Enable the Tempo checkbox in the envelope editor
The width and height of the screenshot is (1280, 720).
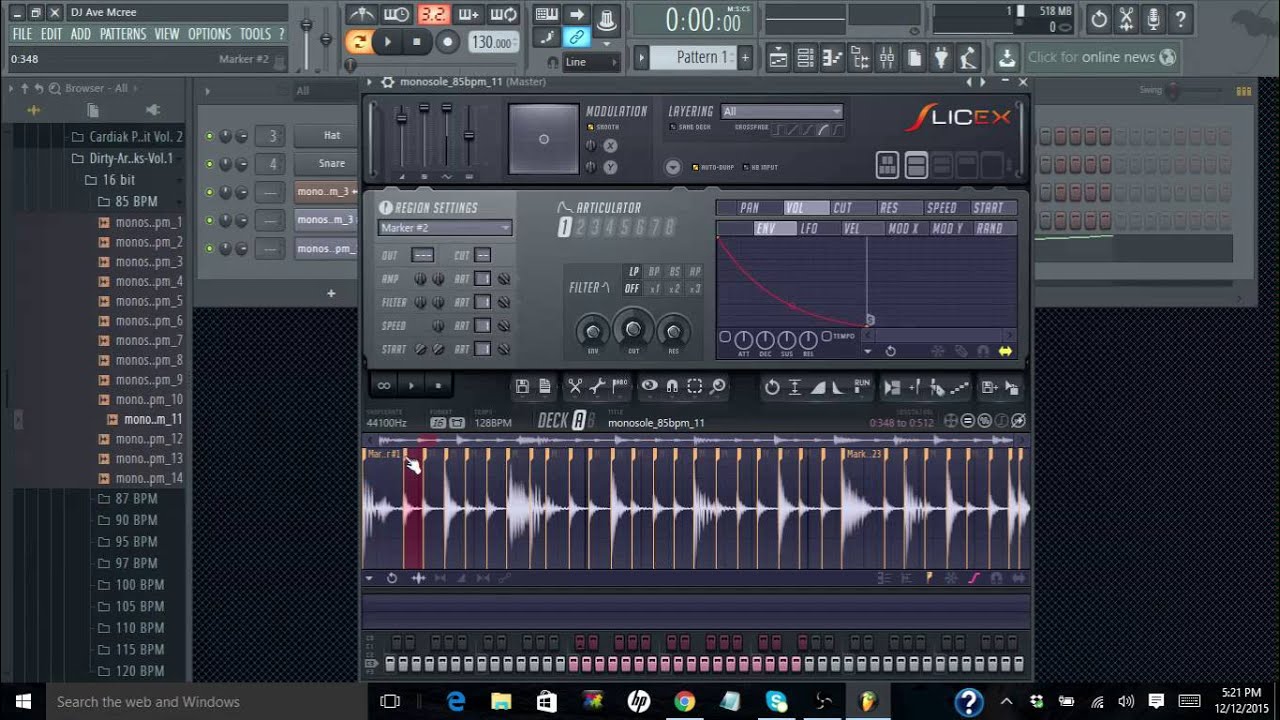pos(826,337)
